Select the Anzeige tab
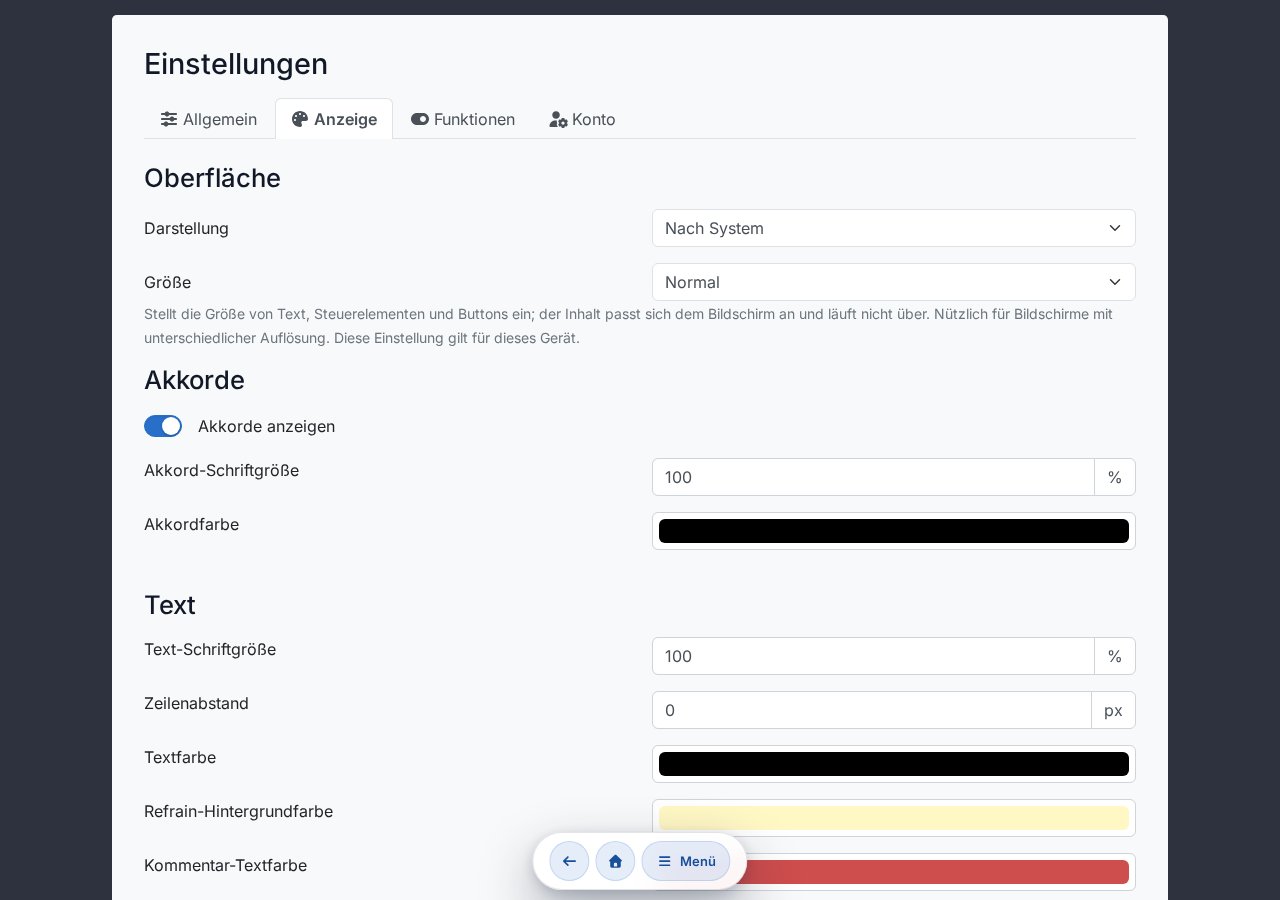Screen dimensions: 1280x900 (x=334, y=119)
